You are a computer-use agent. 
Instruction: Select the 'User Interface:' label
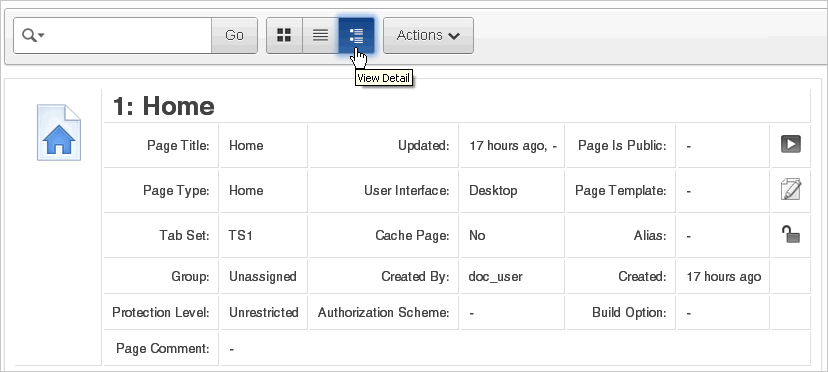click(x=407, y=190)
